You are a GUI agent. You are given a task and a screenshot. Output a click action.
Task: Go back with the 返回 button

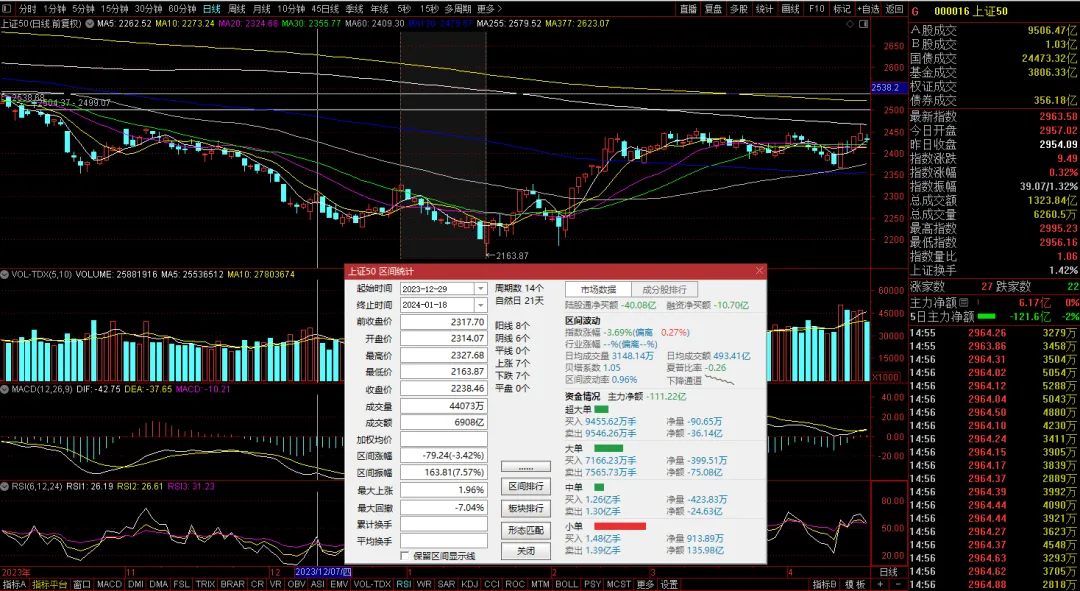[894, 9]
